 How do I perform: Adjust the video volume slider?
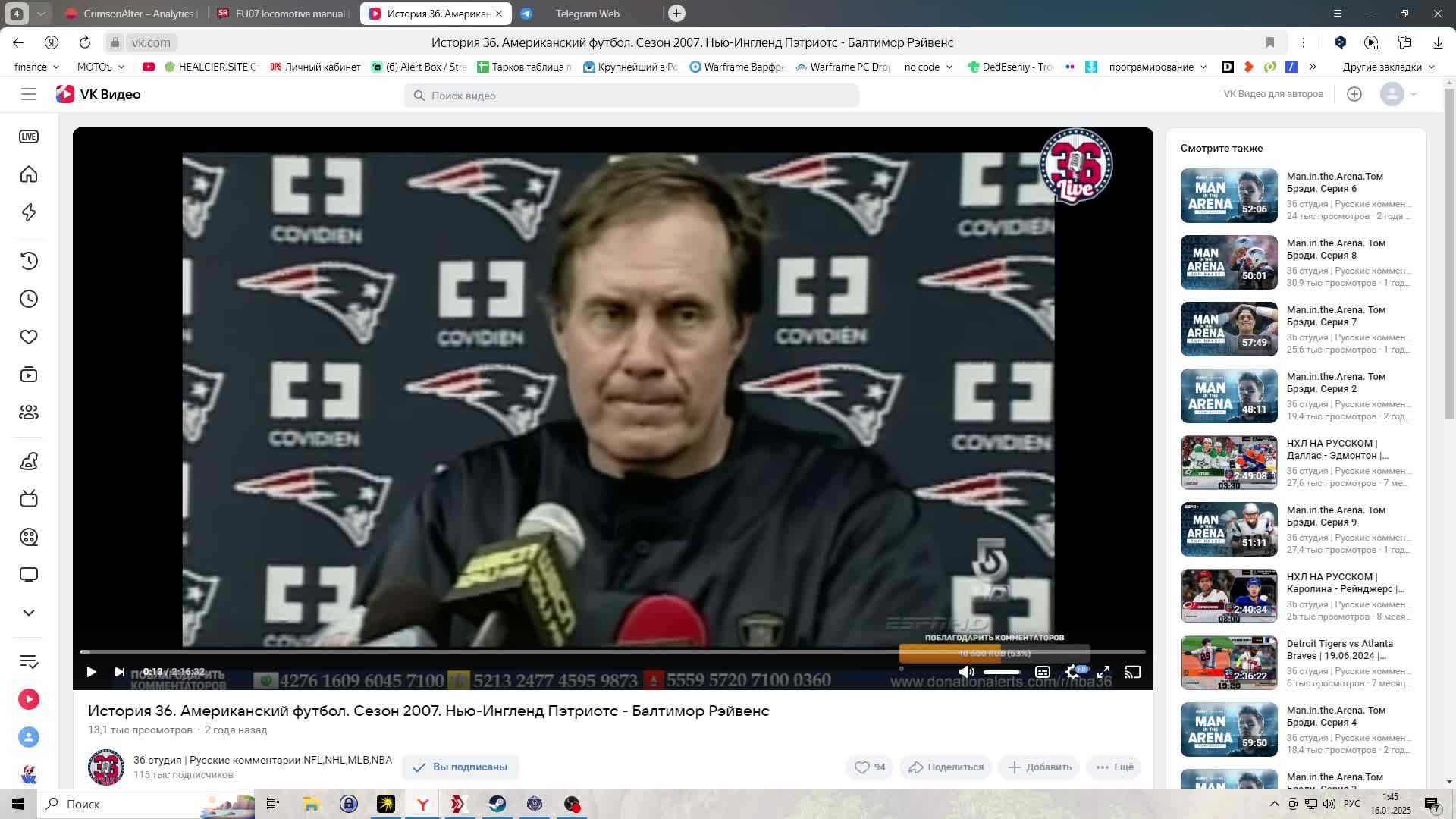click(1002, 672)
